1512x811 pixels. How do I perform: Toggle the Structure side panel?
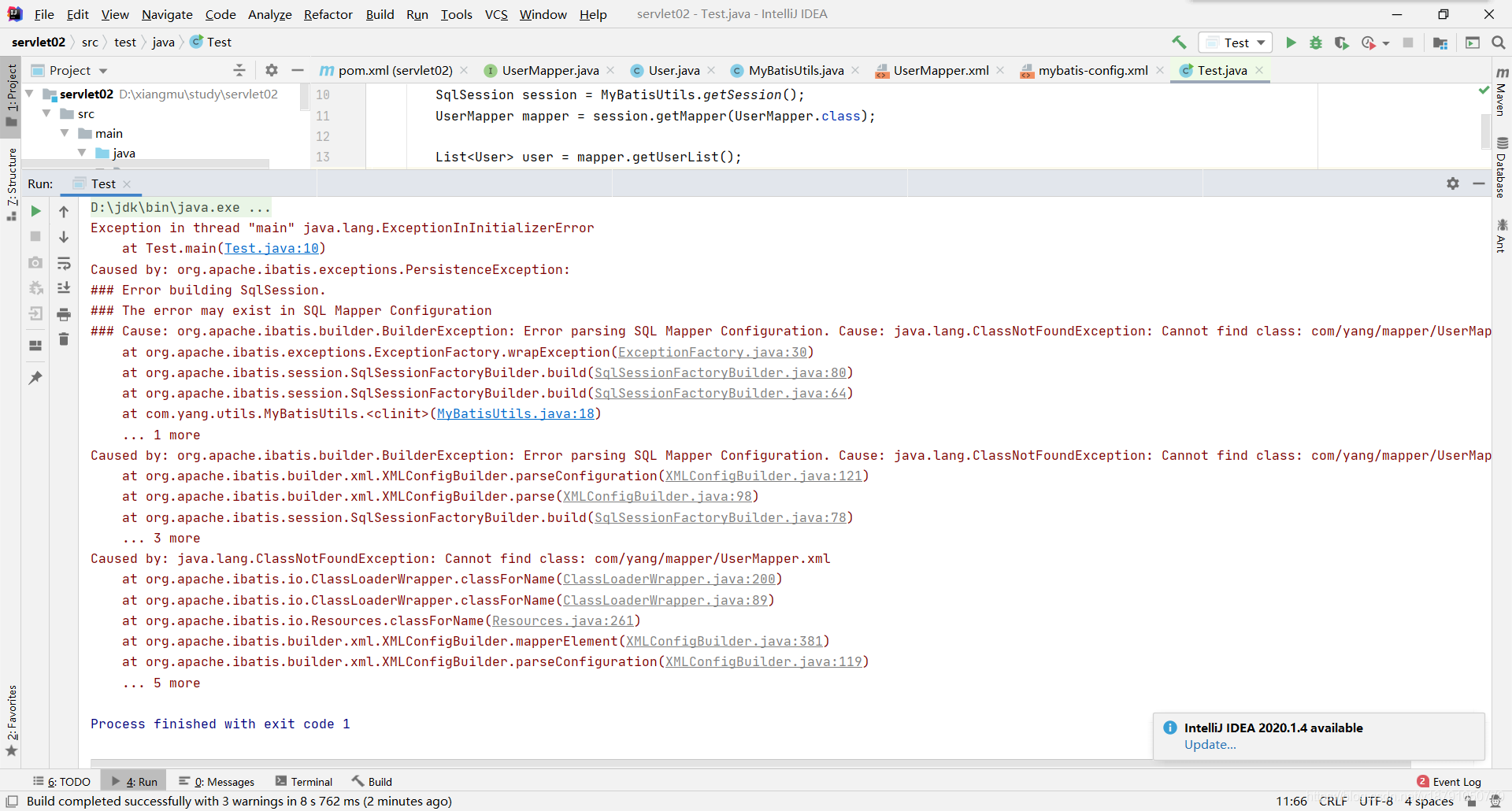click(x=12, y=183)
